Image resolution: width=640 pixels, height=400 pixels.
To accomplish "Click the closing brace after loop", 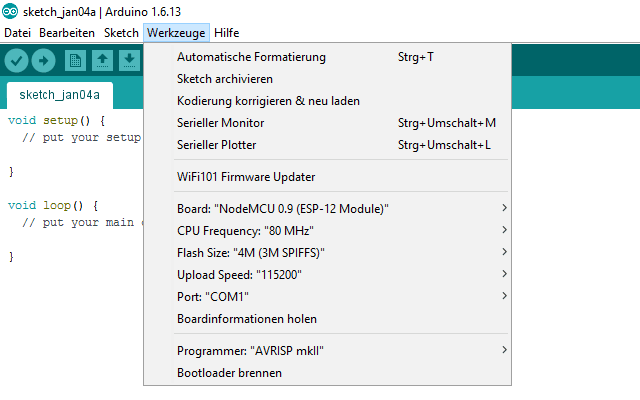I will (11, 257).
